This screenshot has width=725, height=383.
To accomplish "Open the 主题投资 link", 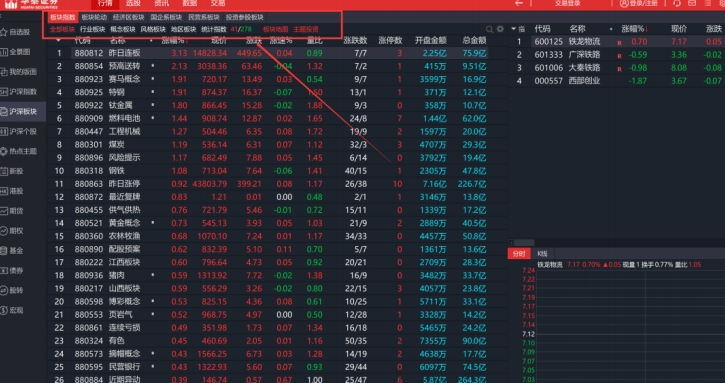I will point(306,29).
